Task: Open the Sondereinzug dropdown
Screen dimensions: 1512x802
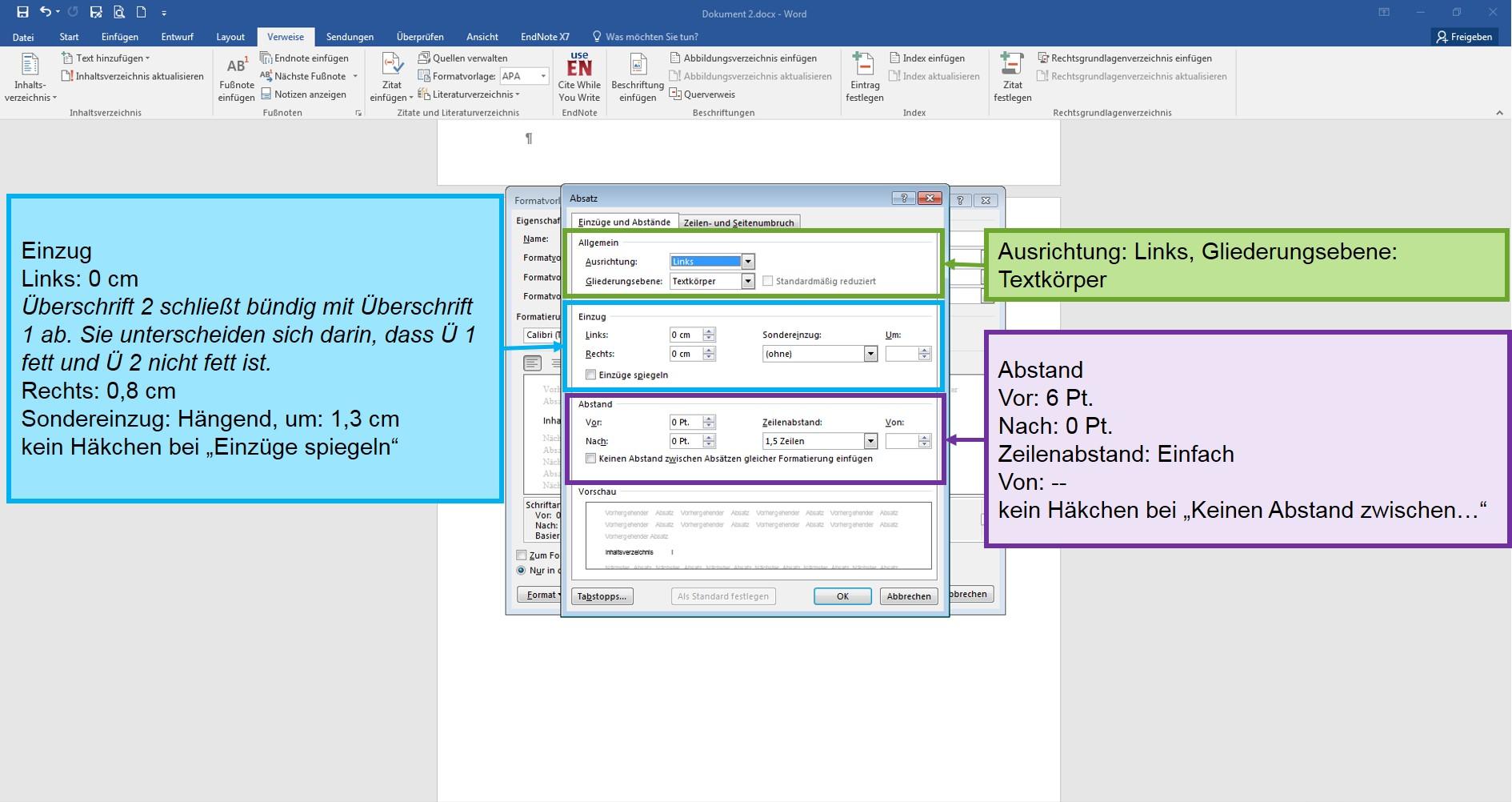Action: [x=870, y=354]
